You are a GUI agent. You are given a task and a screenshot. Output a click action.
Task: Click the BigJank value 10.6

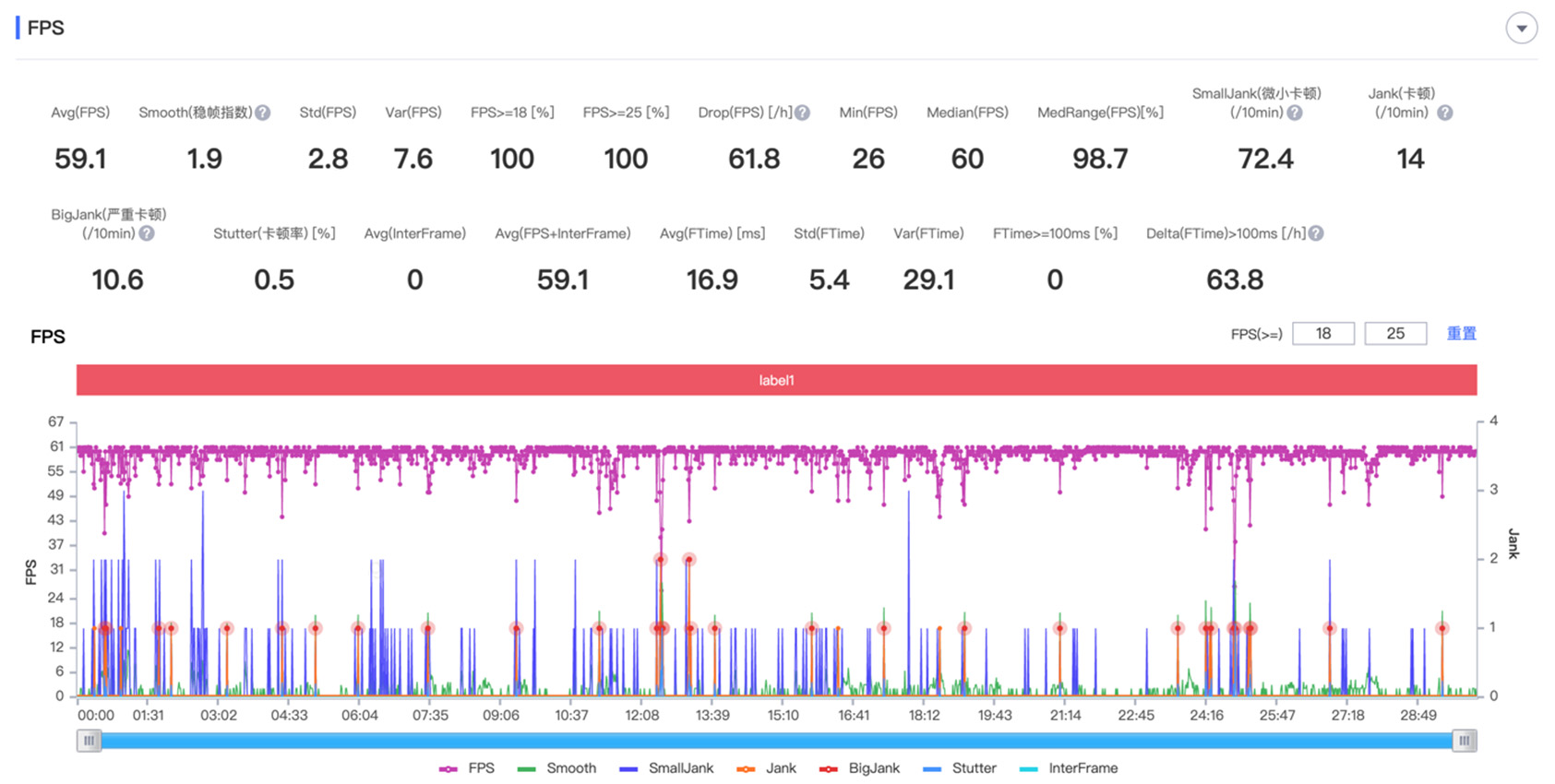117,280
